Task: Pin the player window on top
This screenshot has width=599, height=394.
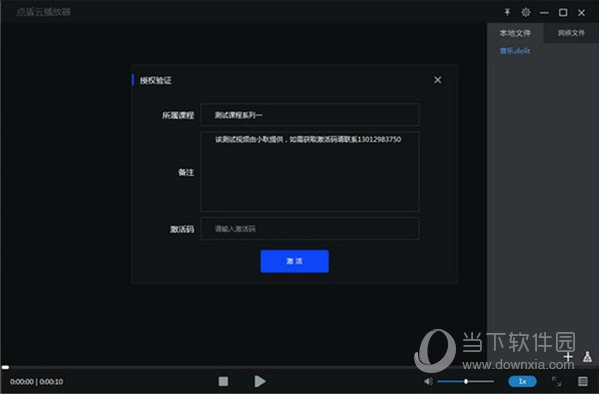Action: point(507,12)
